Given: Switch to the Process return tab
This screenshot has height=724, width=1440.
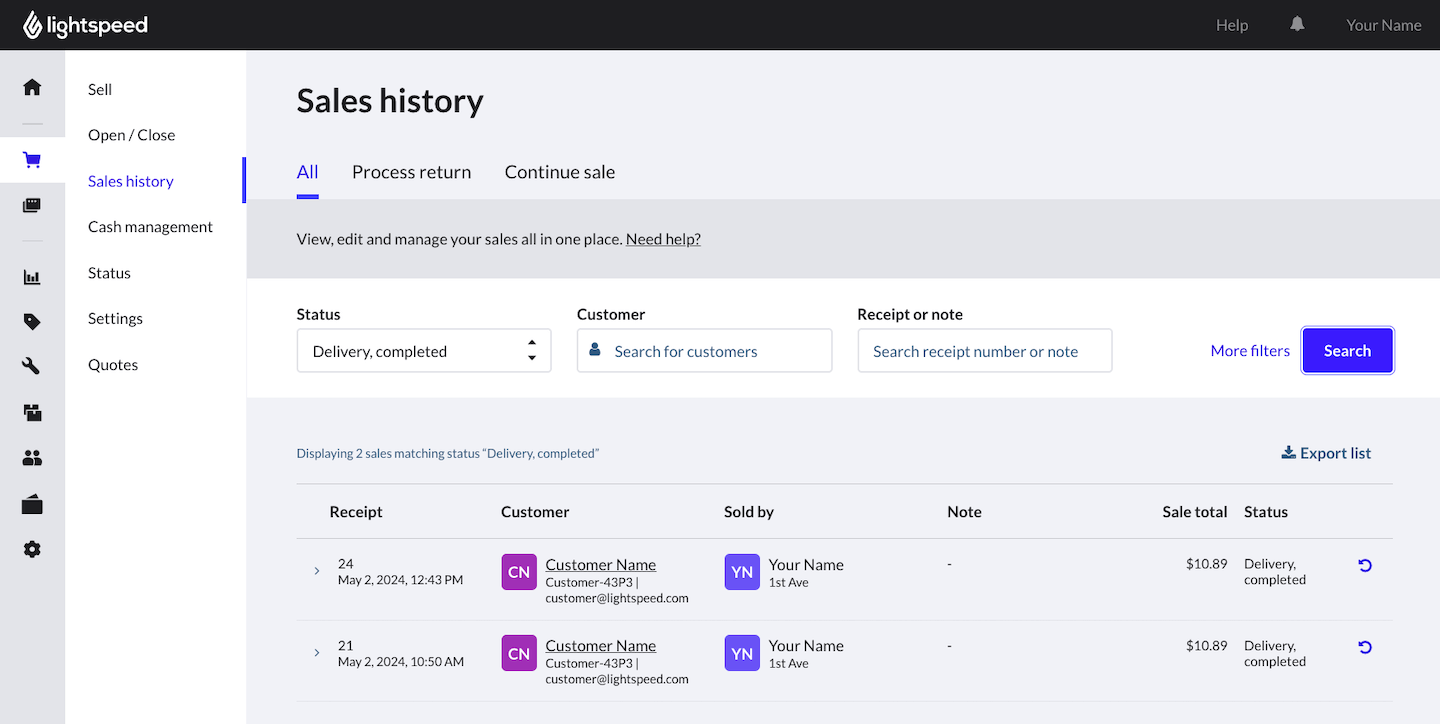Looking at the screenshot, I should tap(411, 172).
